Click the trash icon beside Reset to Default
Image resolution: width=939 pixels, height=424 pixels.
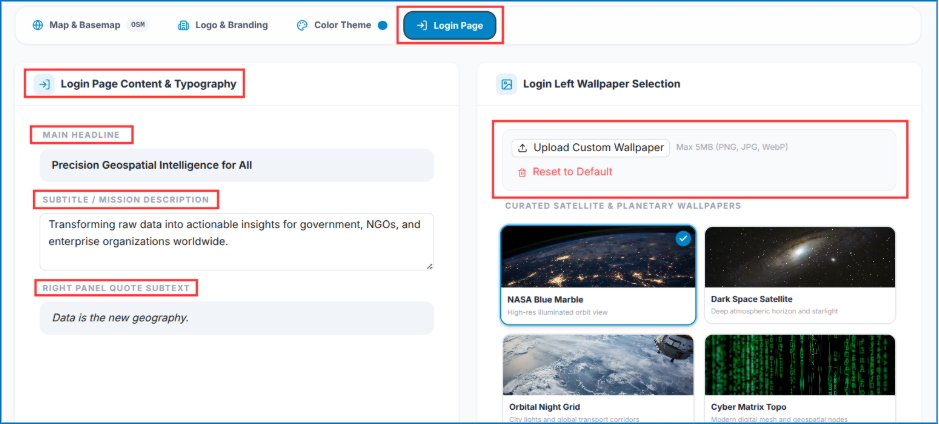tap(522, 172)
